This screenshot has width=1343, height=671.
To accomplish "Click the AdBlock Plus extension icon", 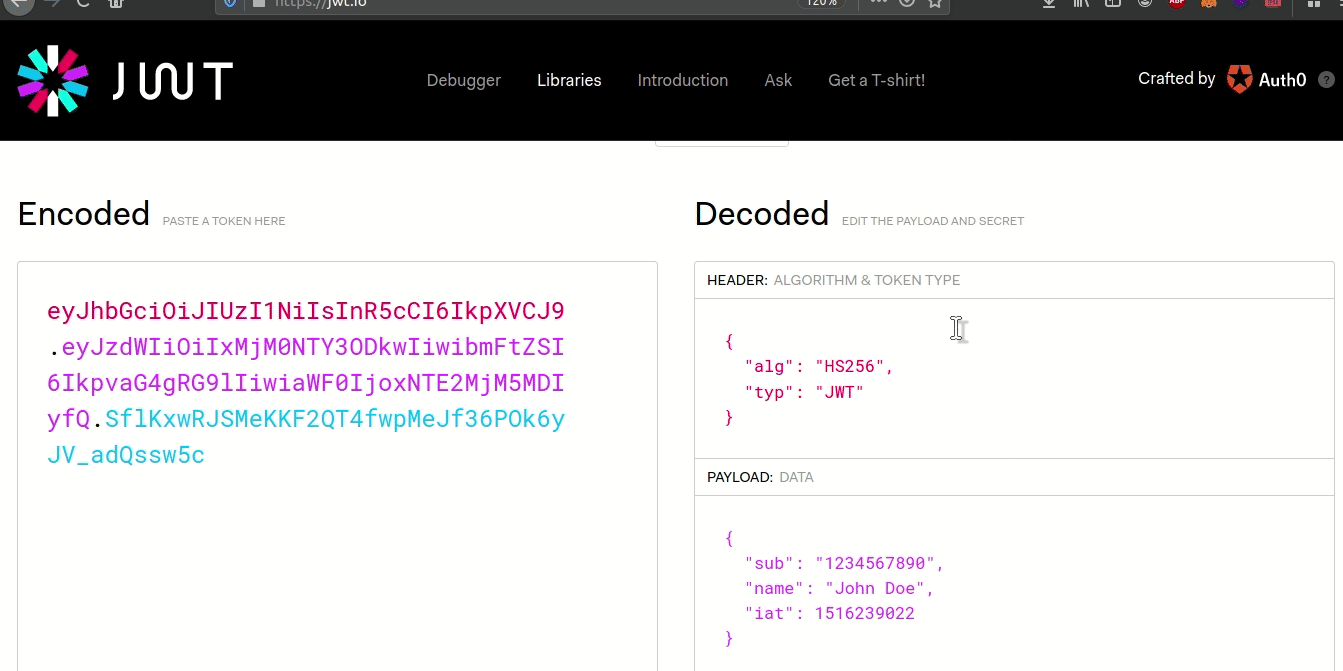I will tap(1177, 4).
